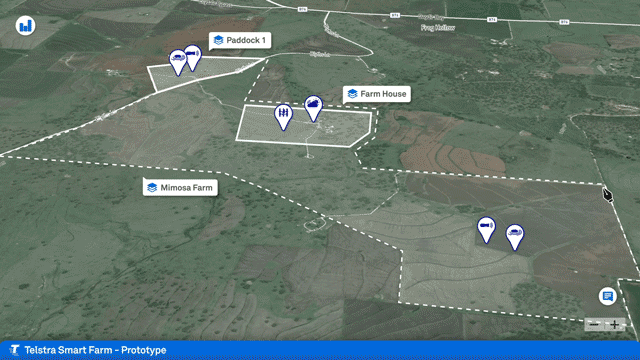This screenshot has width=640, height=360.
Task: Click the 'Telstra Smart Farm - Prototype' title
Action: point(96,350)
